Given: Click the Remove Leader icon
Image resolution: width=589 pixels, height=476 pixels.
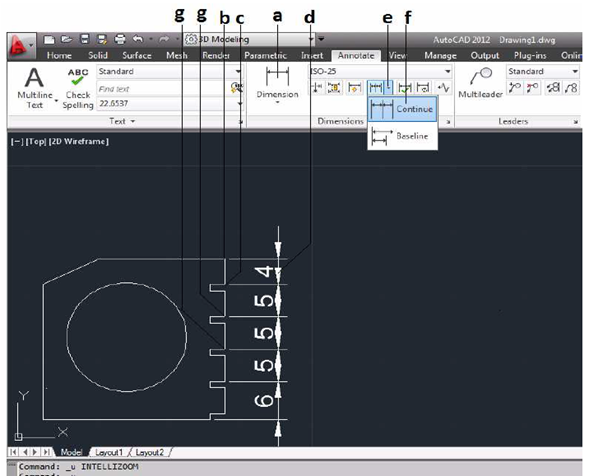Looking at the screenshot, I should pos(532,88).
